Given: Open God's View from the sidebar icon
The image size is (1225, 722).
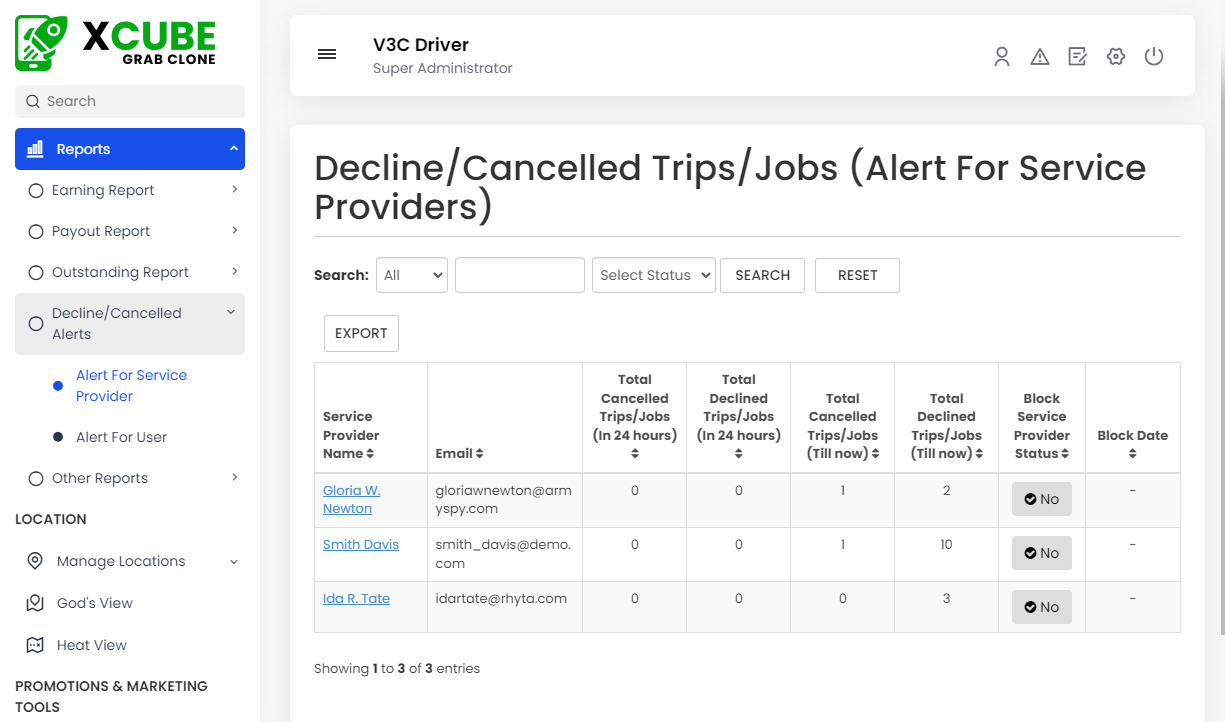Looking at the screenshot, I should click(37, 603).
